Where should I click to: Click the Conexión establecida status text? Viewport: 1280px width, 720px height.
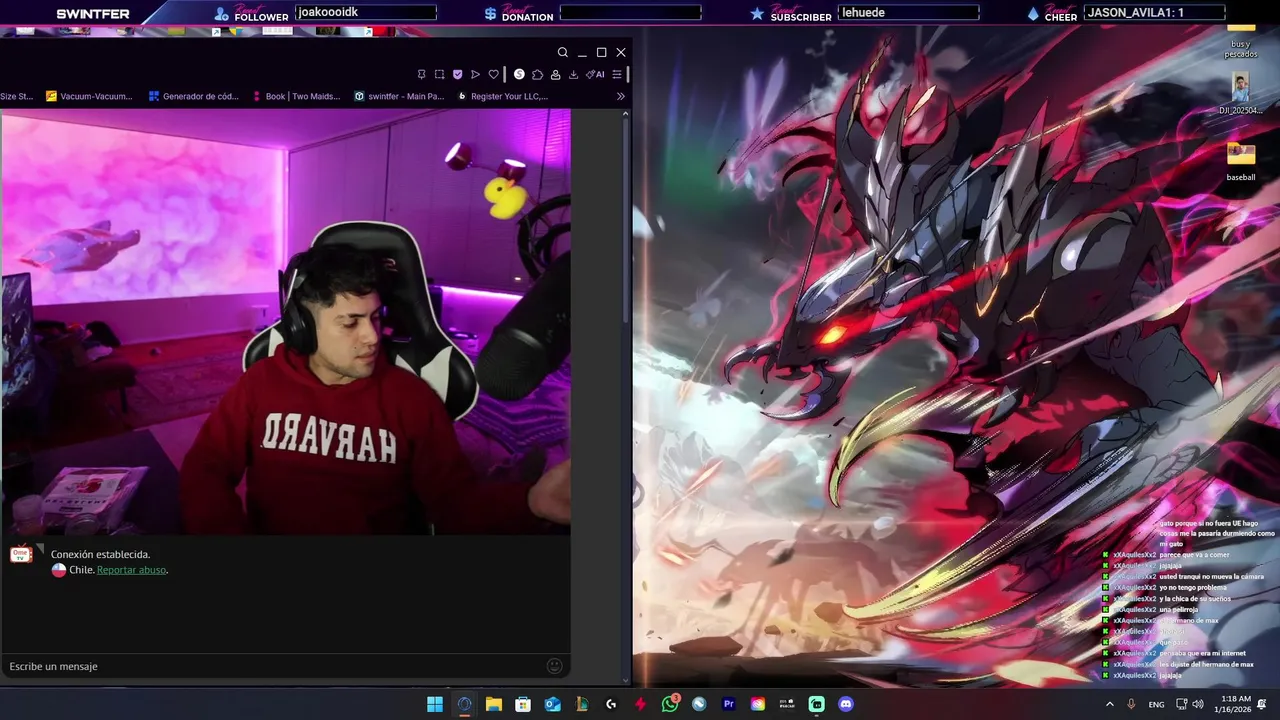click(100, 554)
